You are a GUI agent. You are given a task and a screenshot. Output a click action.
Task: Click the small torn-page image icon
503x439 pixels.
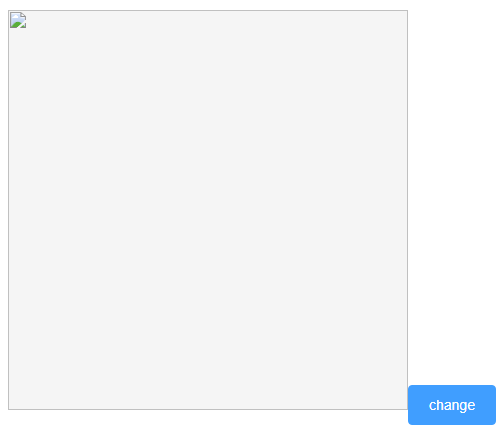(18, 20)
